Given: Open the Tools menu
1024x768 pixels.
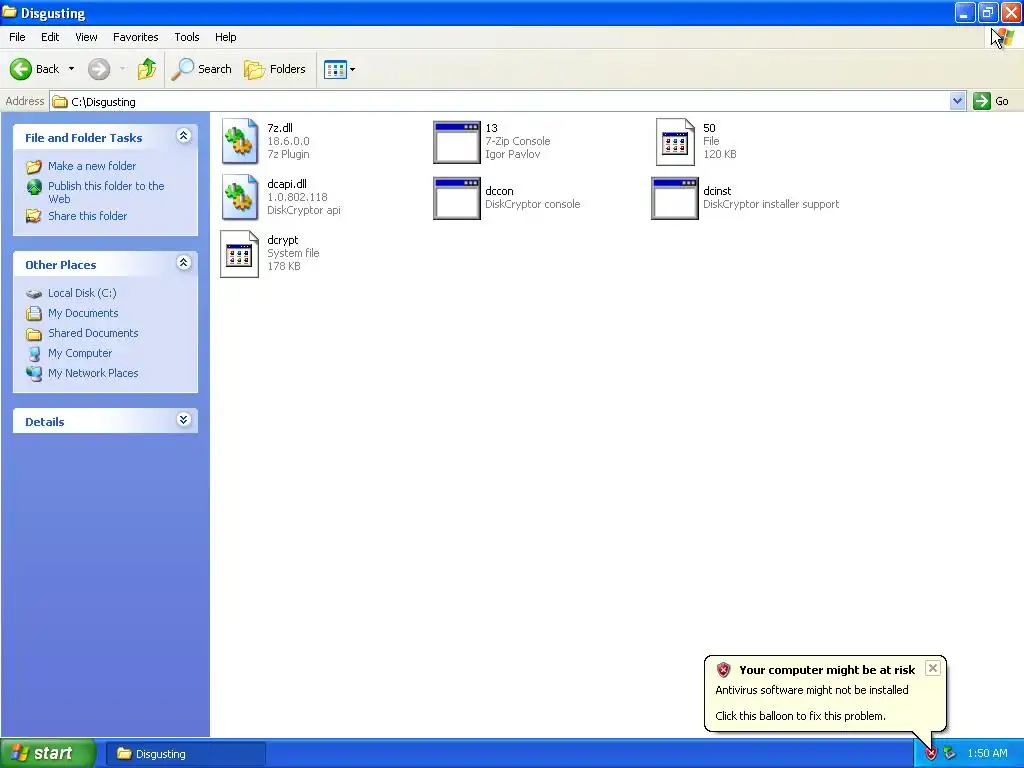Looking at the screenshot, I should [187, 37].
